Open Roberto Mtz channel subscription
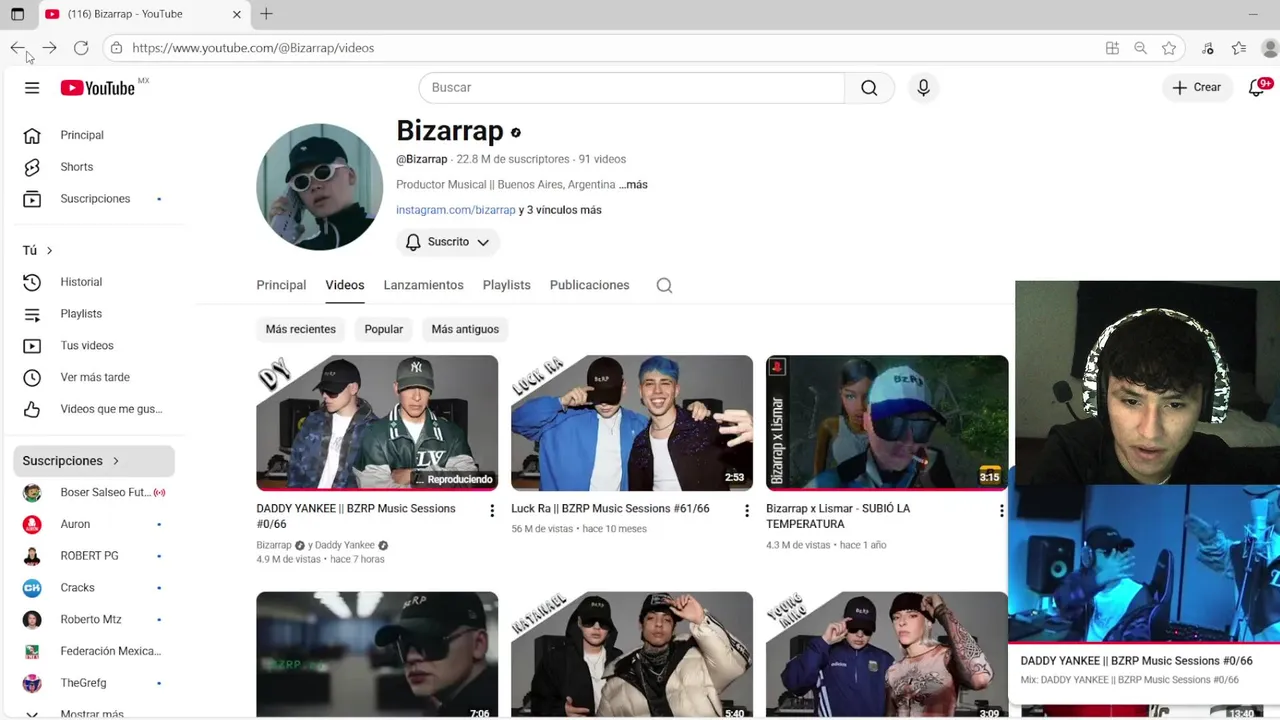The image size is (1280, 720). click(92, 619)
